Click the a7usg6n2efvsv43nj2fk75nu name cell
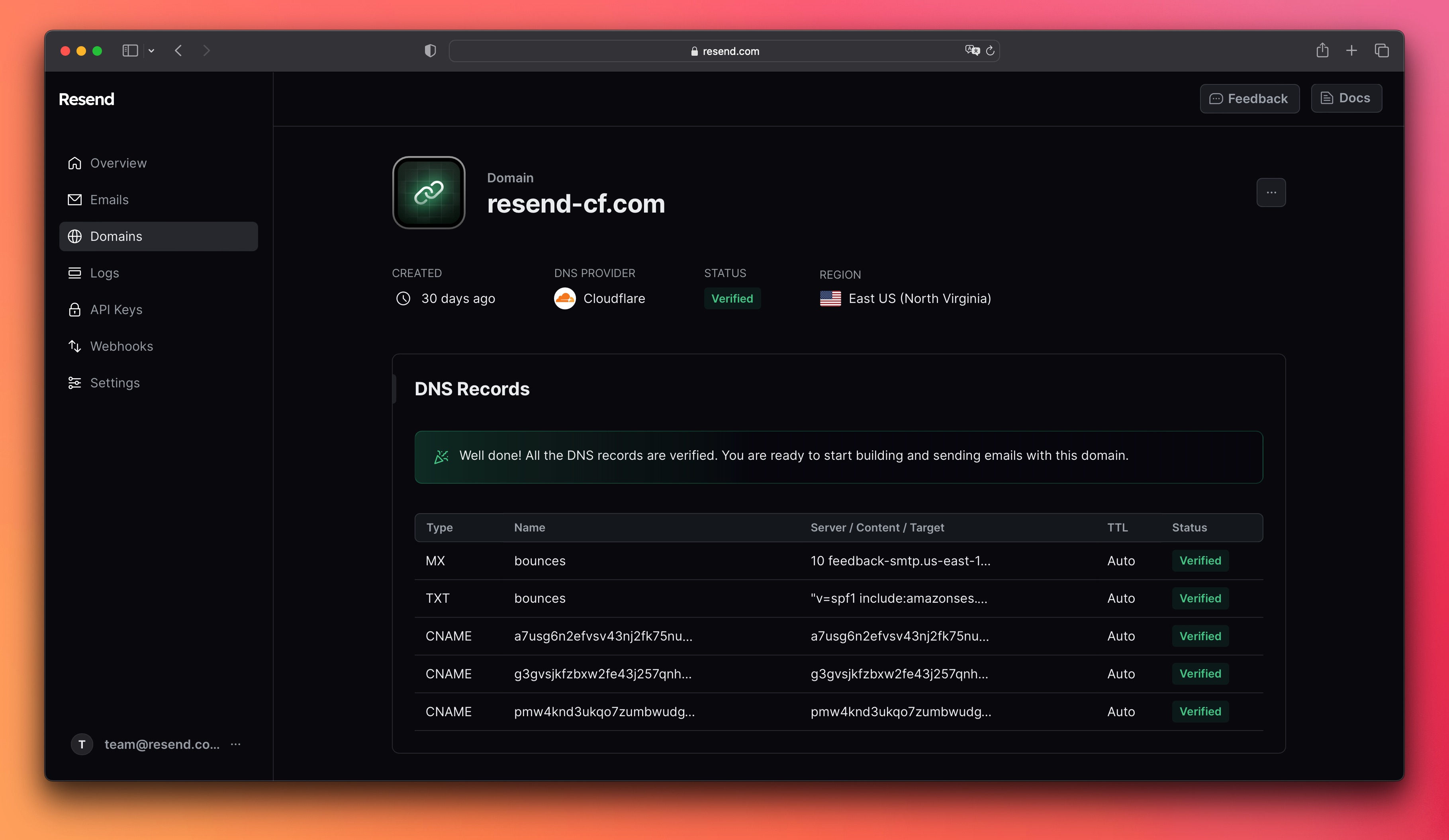 [603, 636]
